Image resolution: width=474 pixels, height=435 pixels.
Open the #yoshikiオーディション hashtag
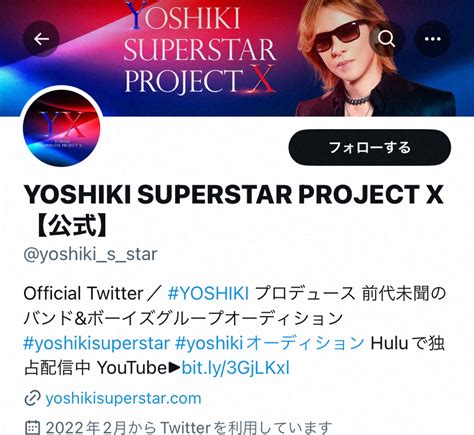(x=270, y=343)
